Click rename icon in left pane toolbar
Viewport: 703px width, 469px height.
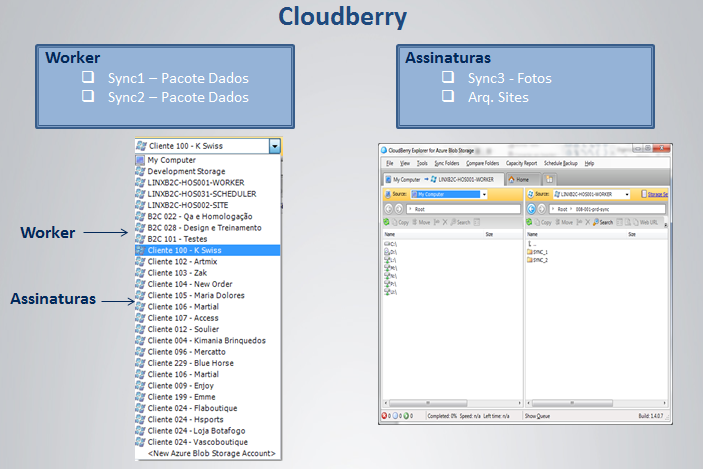(x=437, y=222)
